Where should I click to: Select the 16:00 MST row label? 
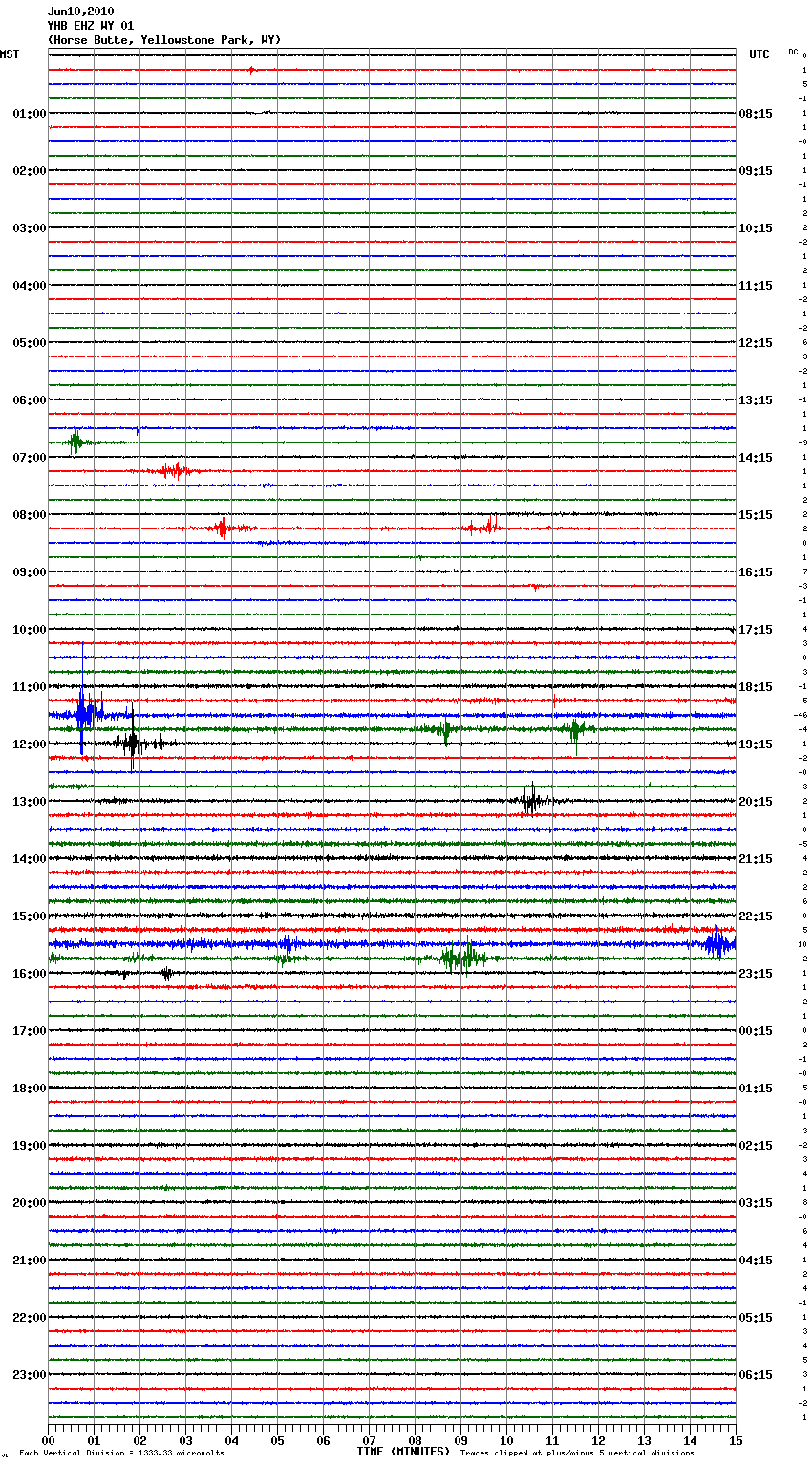[29, 974]
